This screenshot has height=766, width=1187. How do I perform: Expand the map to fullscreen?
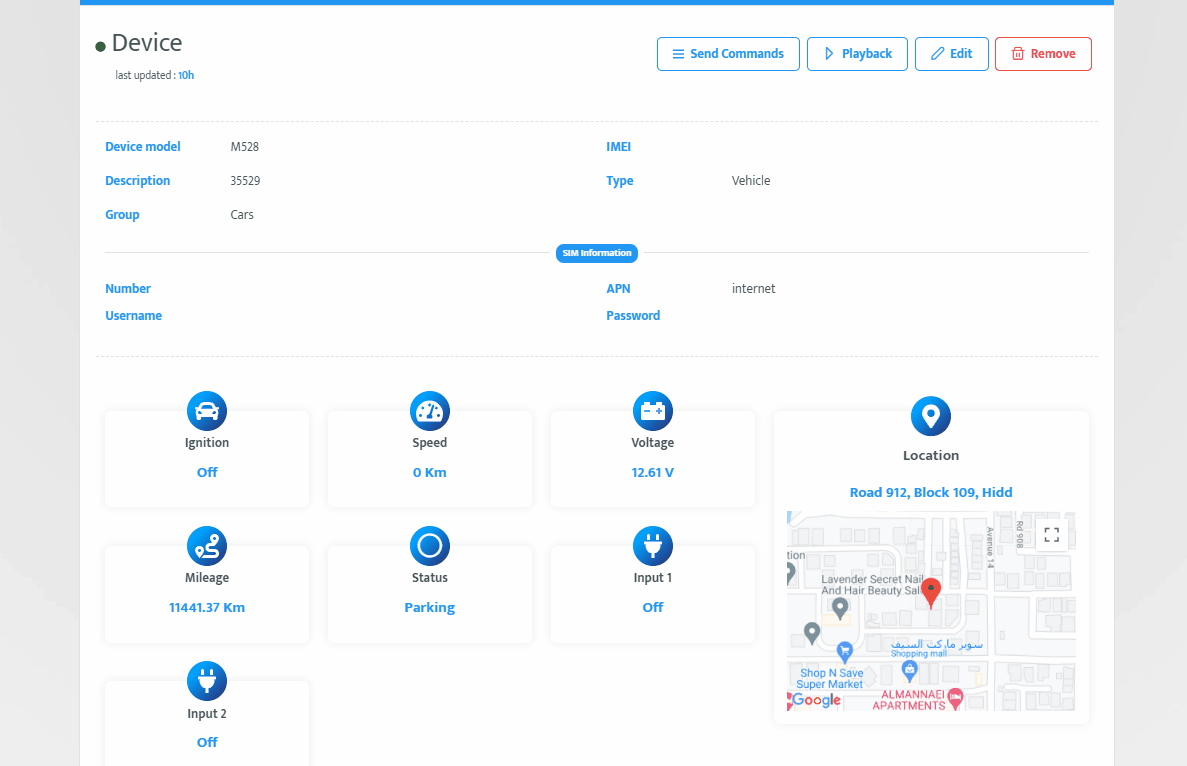1051,535
